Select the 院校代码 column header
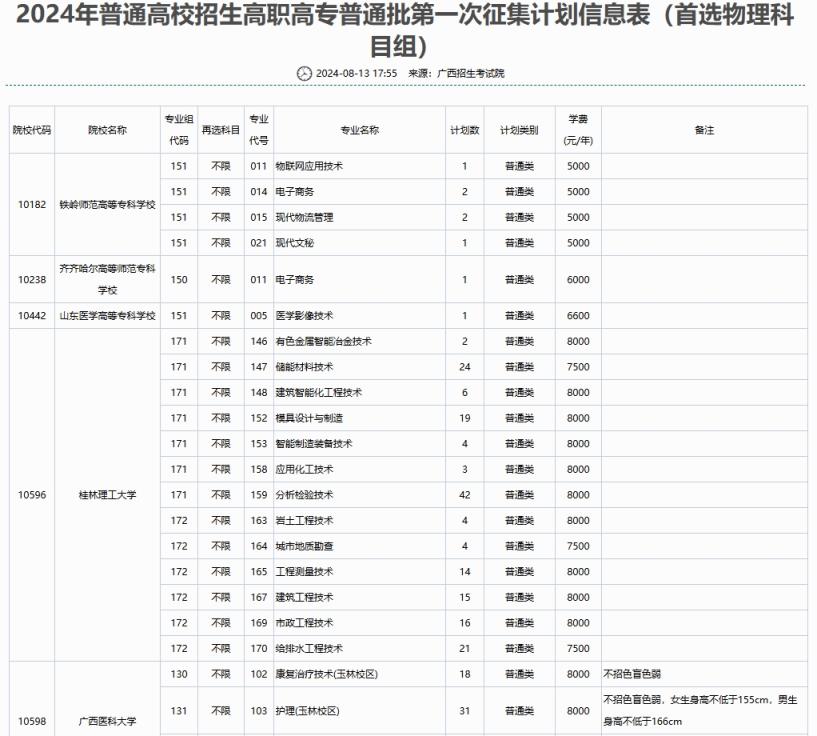817x736 pixels. coord(32,130)
